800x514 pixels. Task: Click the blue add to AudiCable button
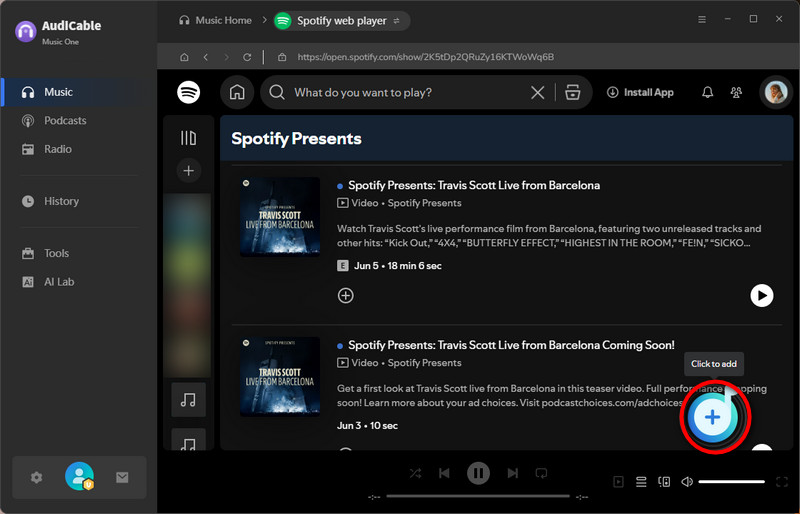tap(713, 417)
